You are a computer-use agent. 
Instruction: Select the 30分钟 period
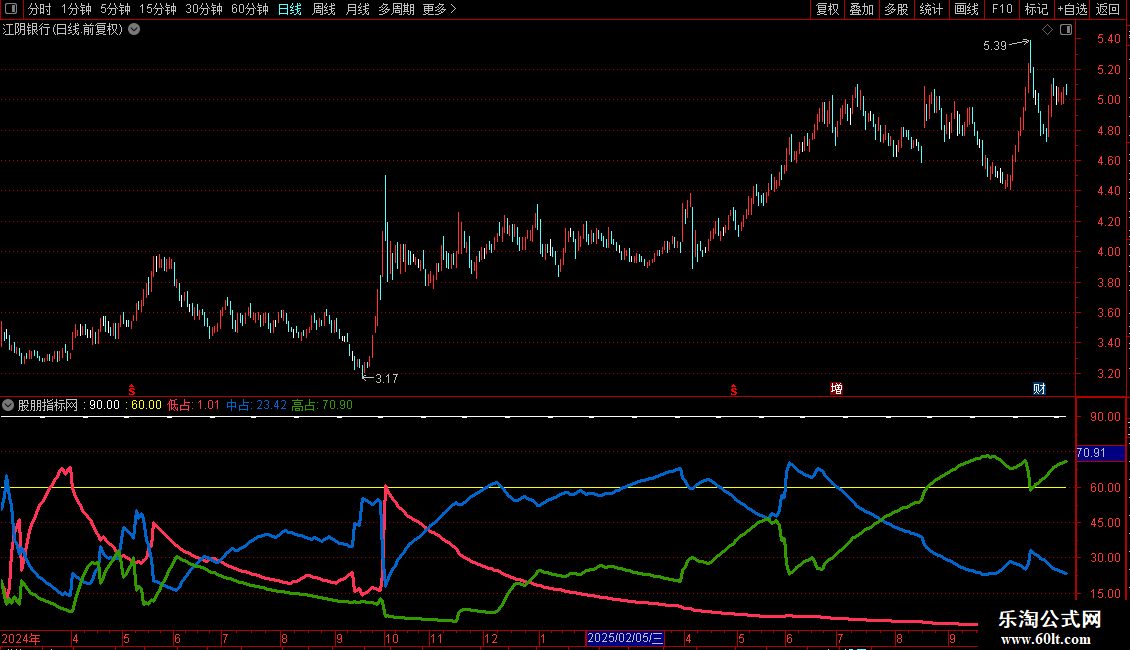pos(204,9)
